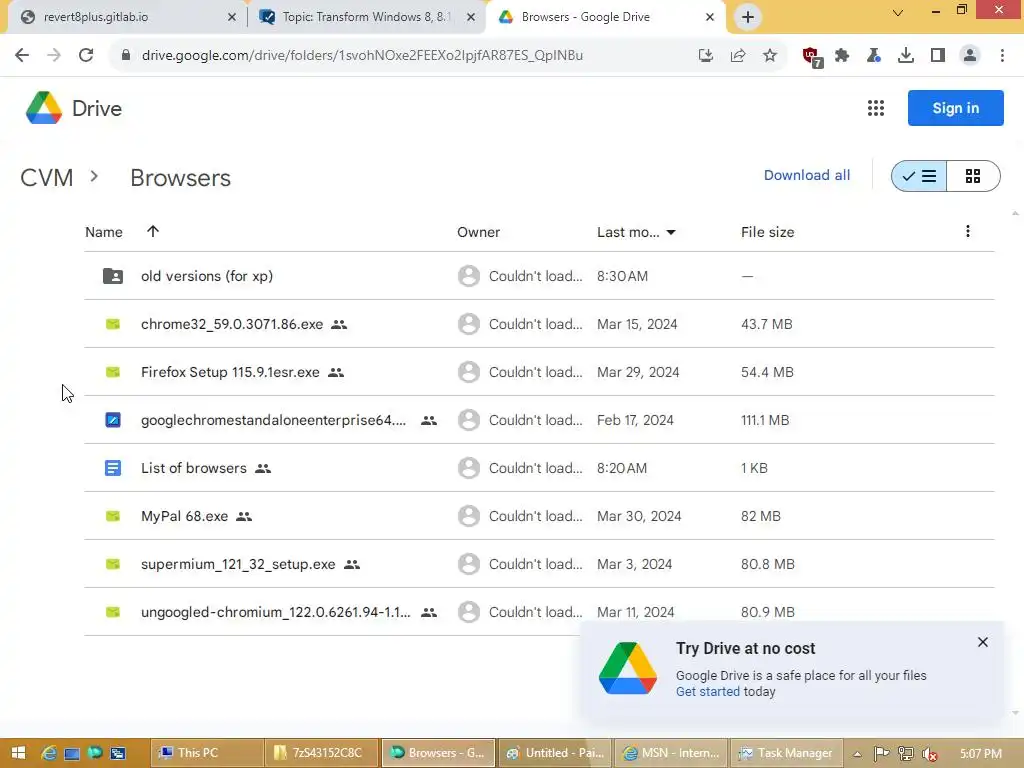Switch to Untitled - Paint in taskbar
The width and height of the screenshot is (1024, 768).
click(554, 753)
